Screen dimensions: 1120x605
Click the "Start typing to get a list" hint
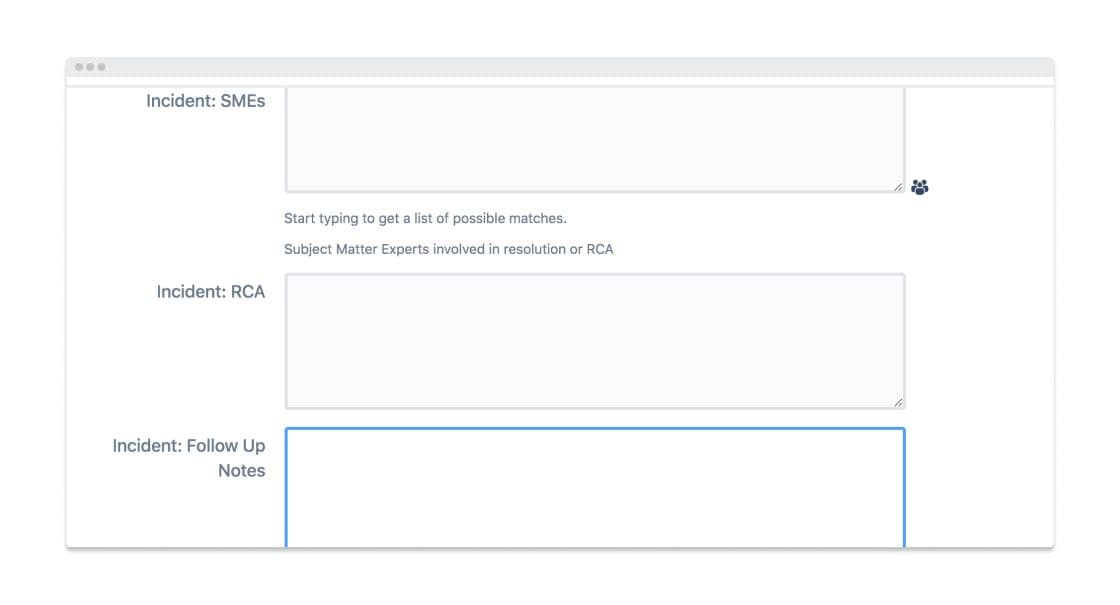(x=425, y=218)
